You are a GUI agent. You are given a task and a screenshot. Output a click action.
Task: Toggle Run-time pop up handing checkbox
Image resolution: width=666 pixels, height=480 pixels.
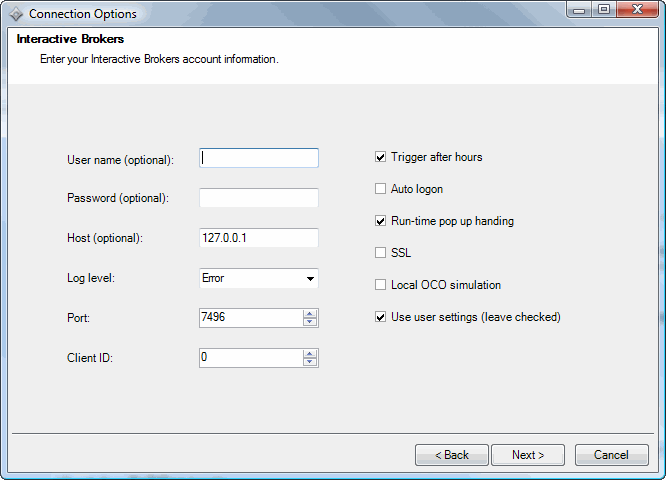[381, 221]
